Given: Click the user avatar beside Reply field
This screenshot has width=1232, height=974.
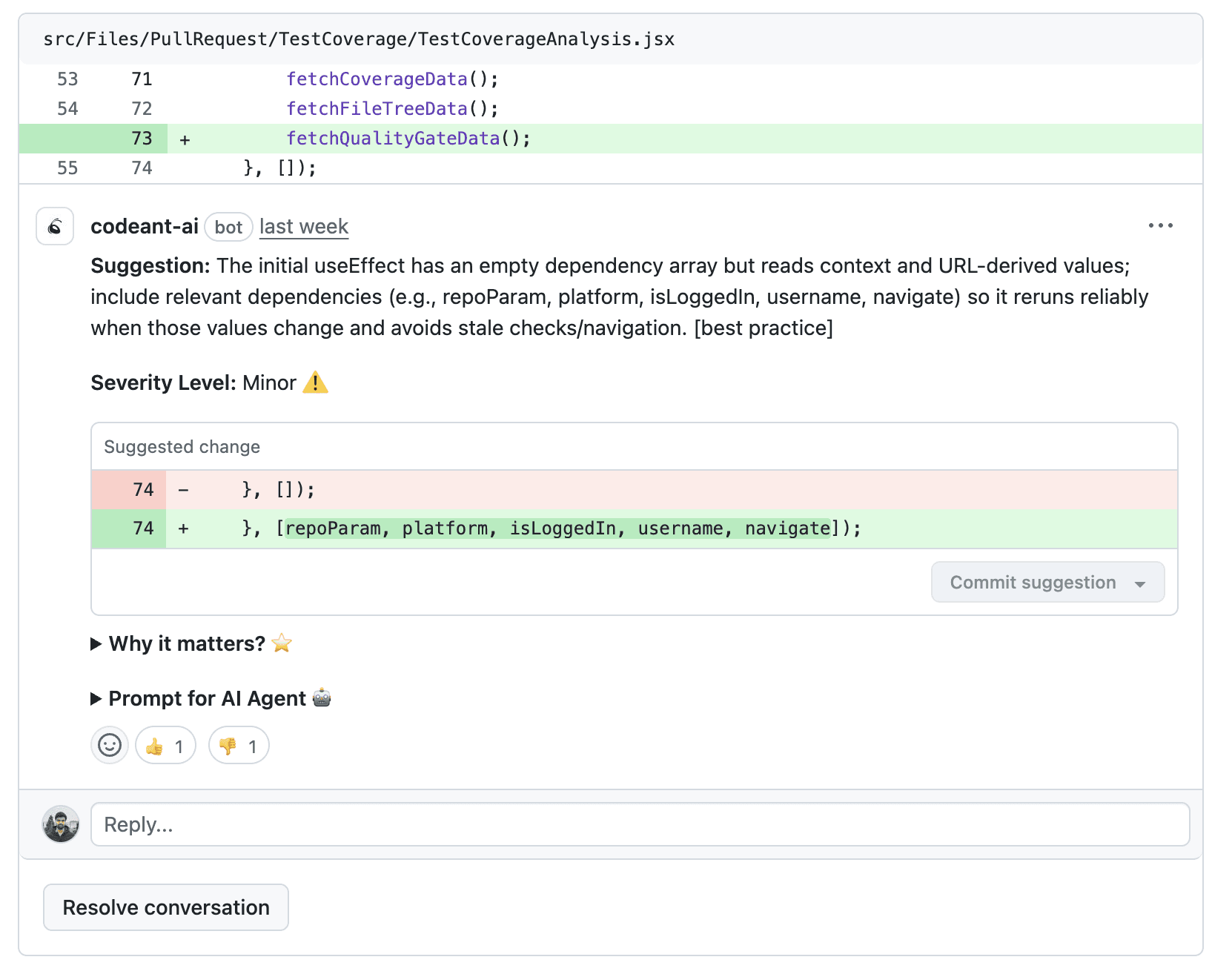Looking at the screenshot, I should [61, 824].
